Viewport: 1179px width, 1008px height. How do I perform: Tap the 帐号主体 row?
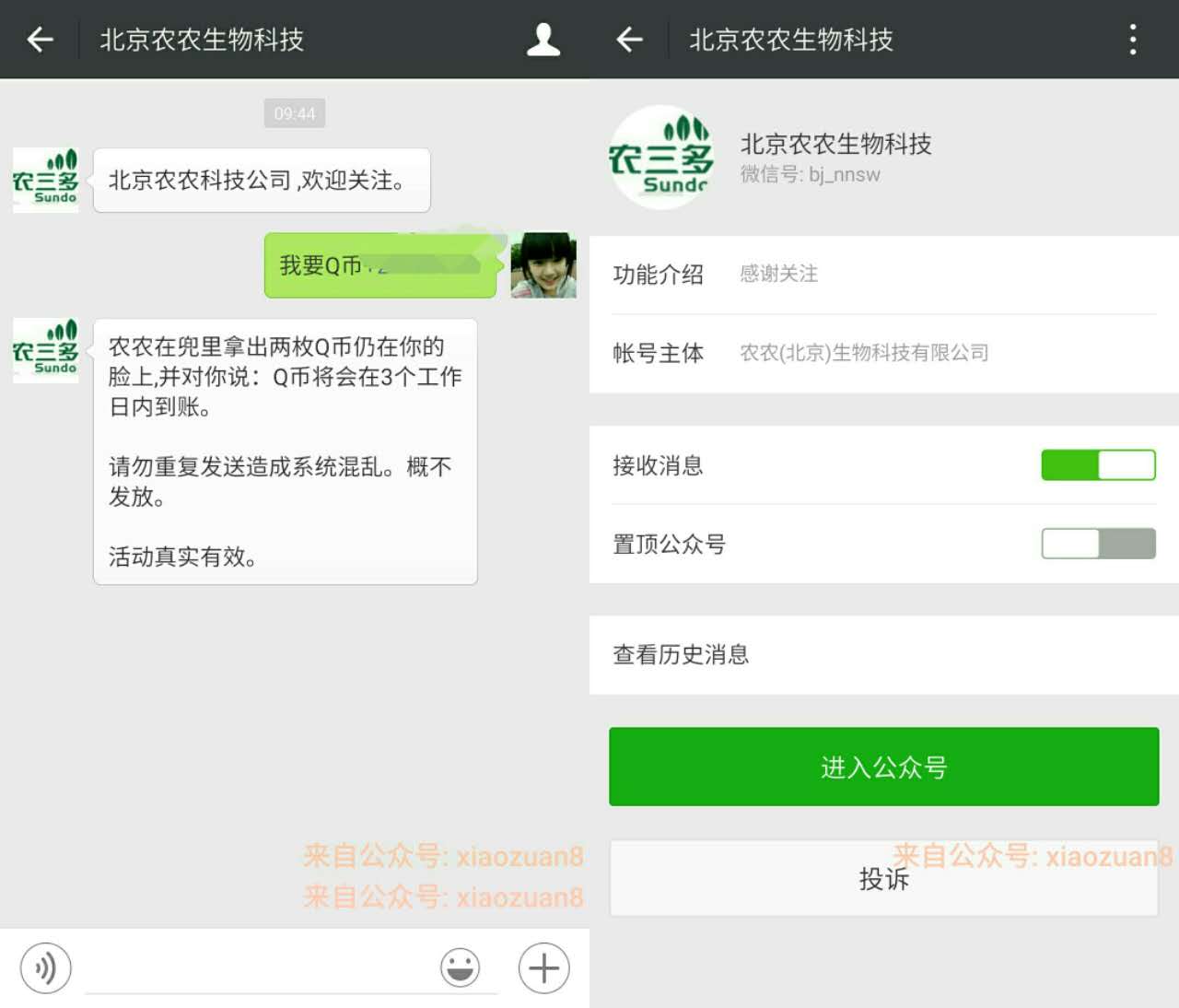(x=884, y=353)
